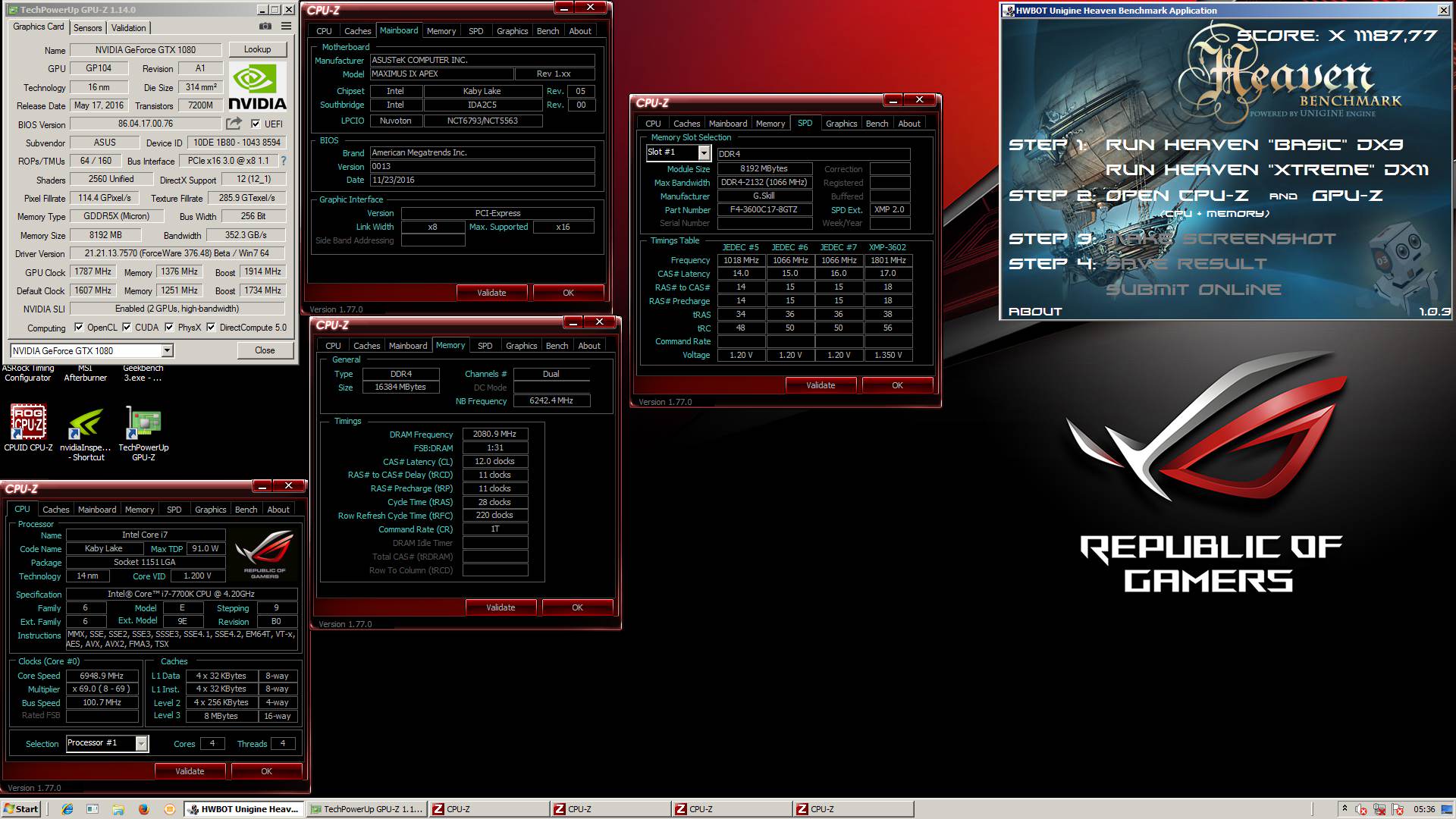Click the GPU-Z screenshot camera icon

tap(265, 27)
